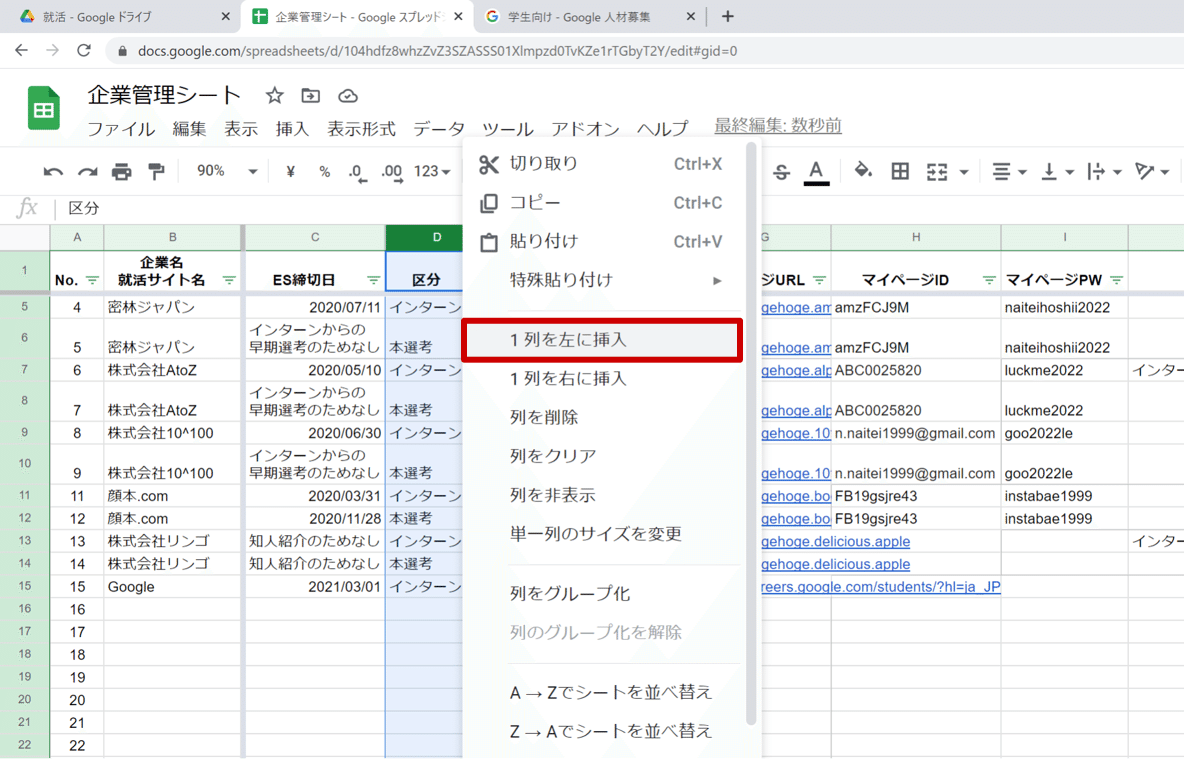Format as percent with % icon
Screen dimensions: 1184x759
click(x=325, y=172)
